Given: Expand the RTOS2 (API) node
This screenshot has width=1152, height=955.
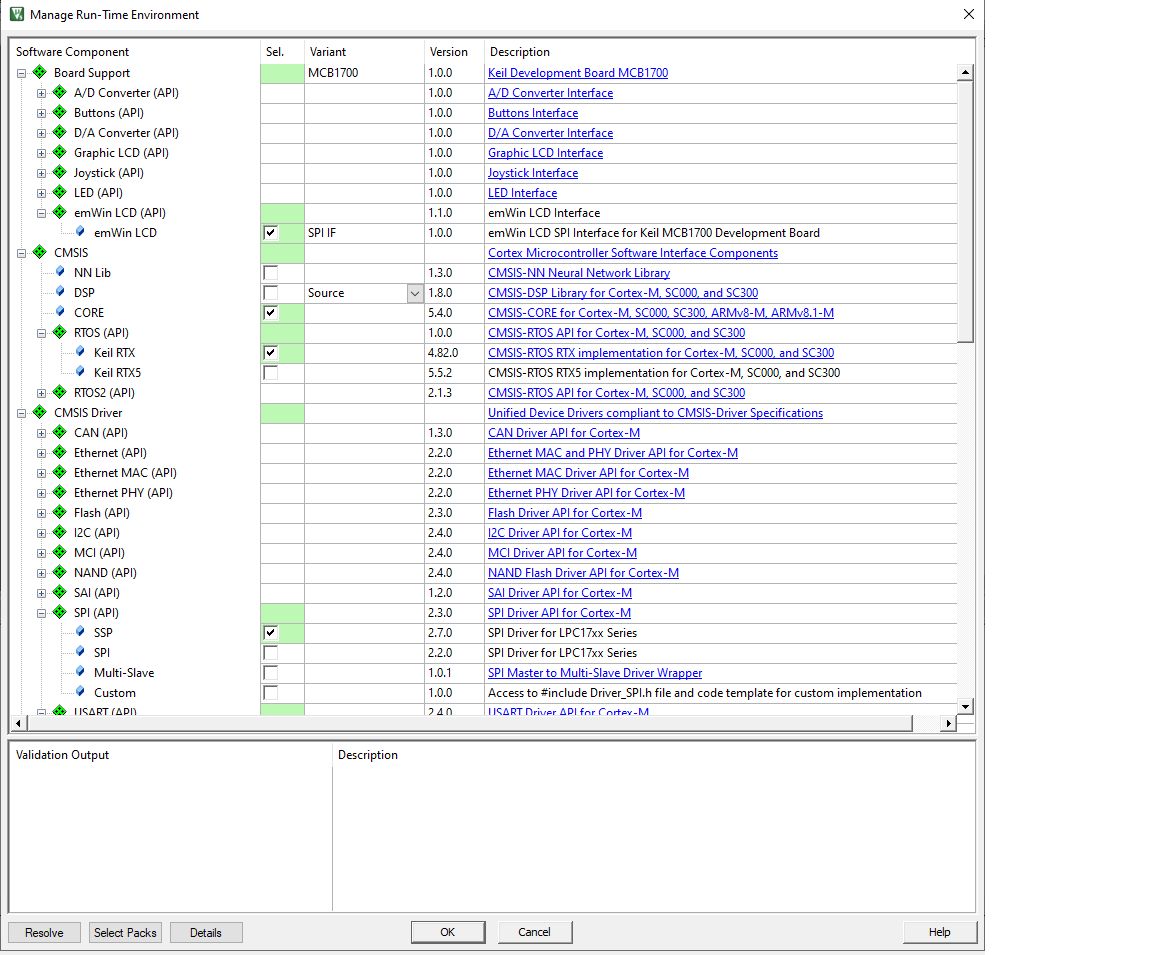Looking at the screenshot, I should coord(41,393).
